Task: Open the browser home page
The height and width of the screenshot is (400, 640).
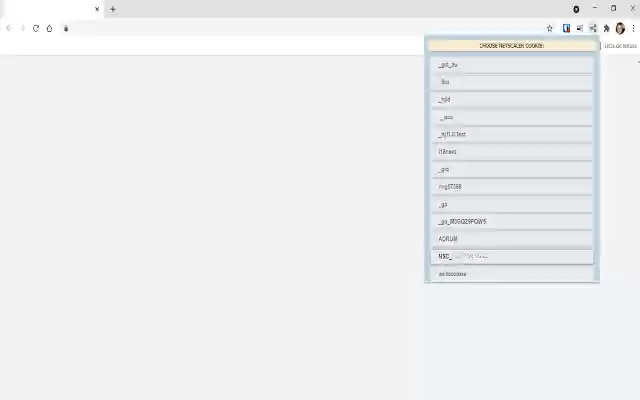Action: click(x=49, y=28)
